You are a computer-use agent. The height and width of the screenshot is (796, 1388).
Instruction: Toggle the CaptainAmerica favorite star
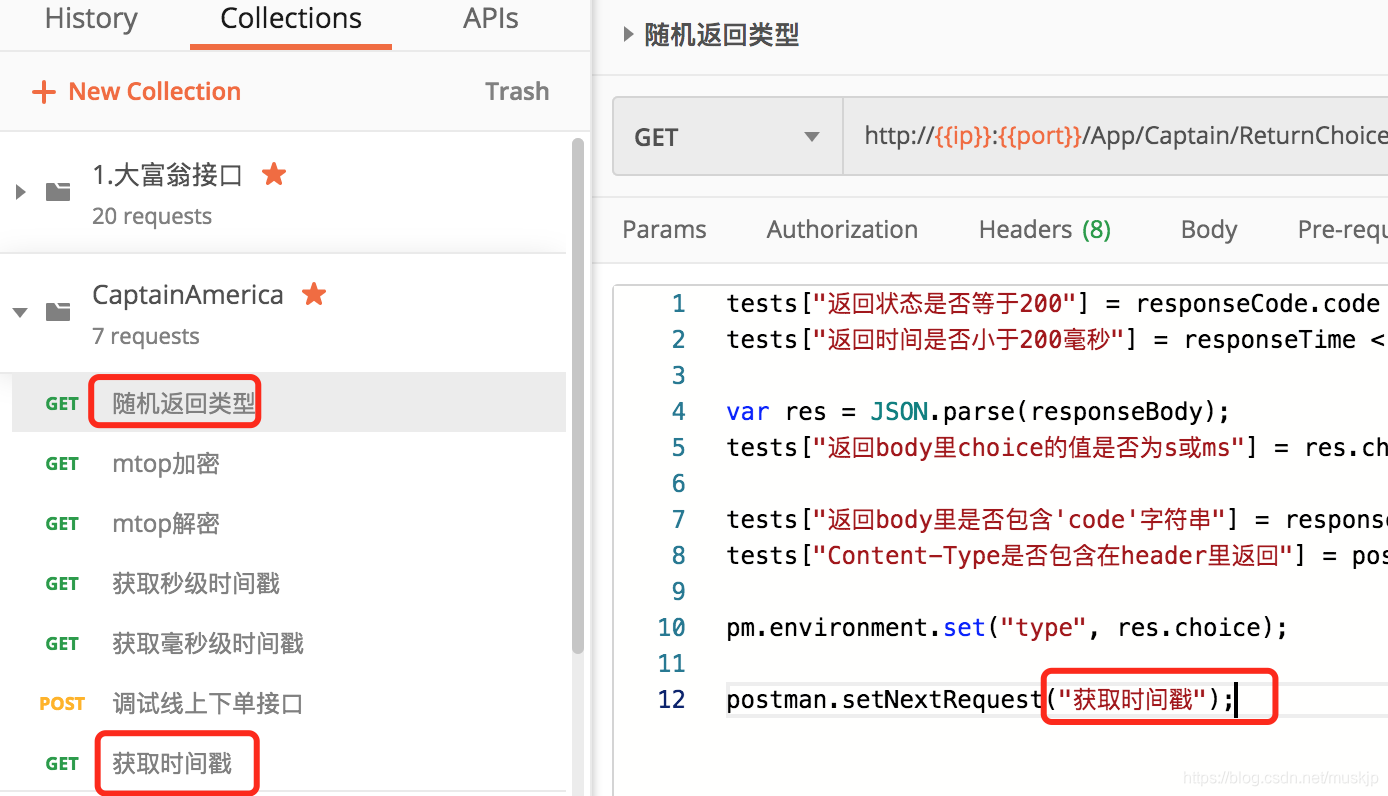314,294
